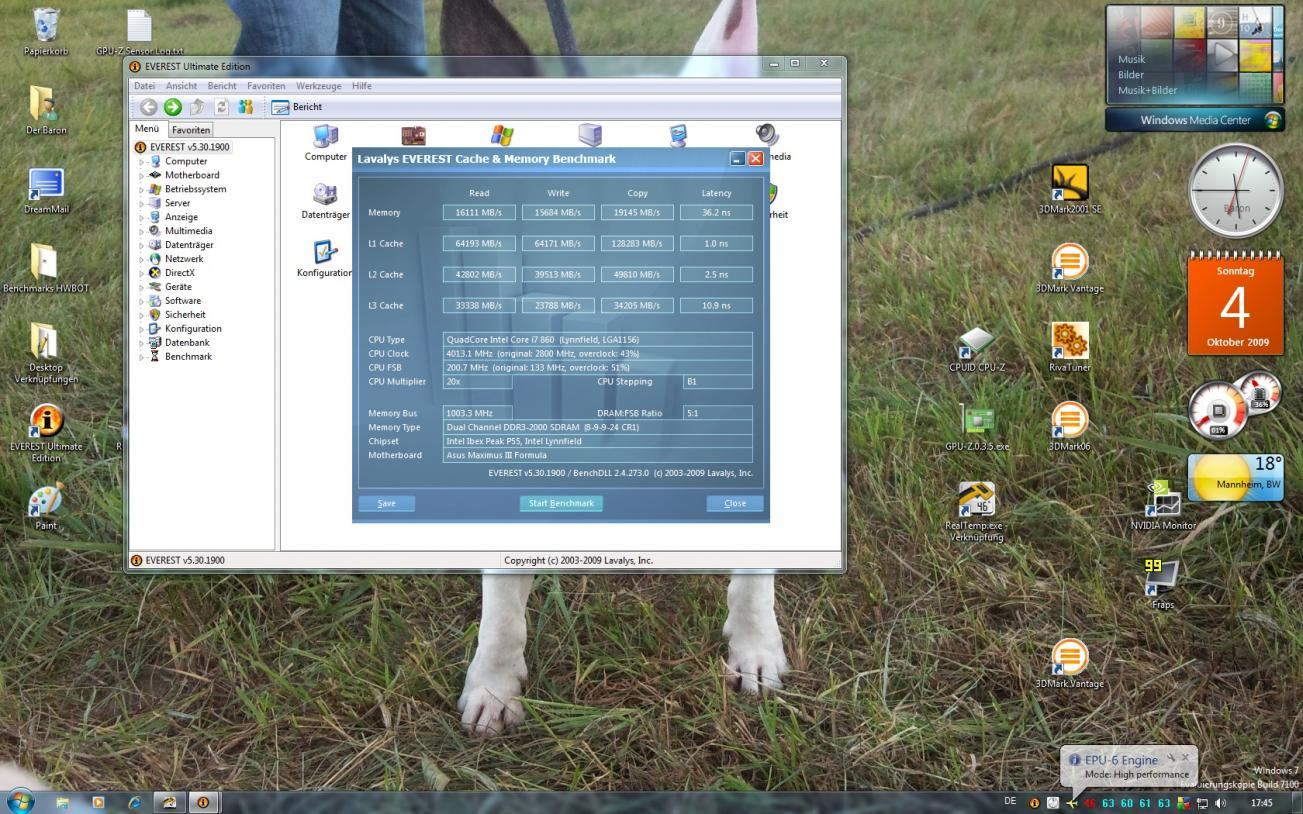Open the Datei menu
Viewport: 1303px width, 814px height.
[144, 86]
